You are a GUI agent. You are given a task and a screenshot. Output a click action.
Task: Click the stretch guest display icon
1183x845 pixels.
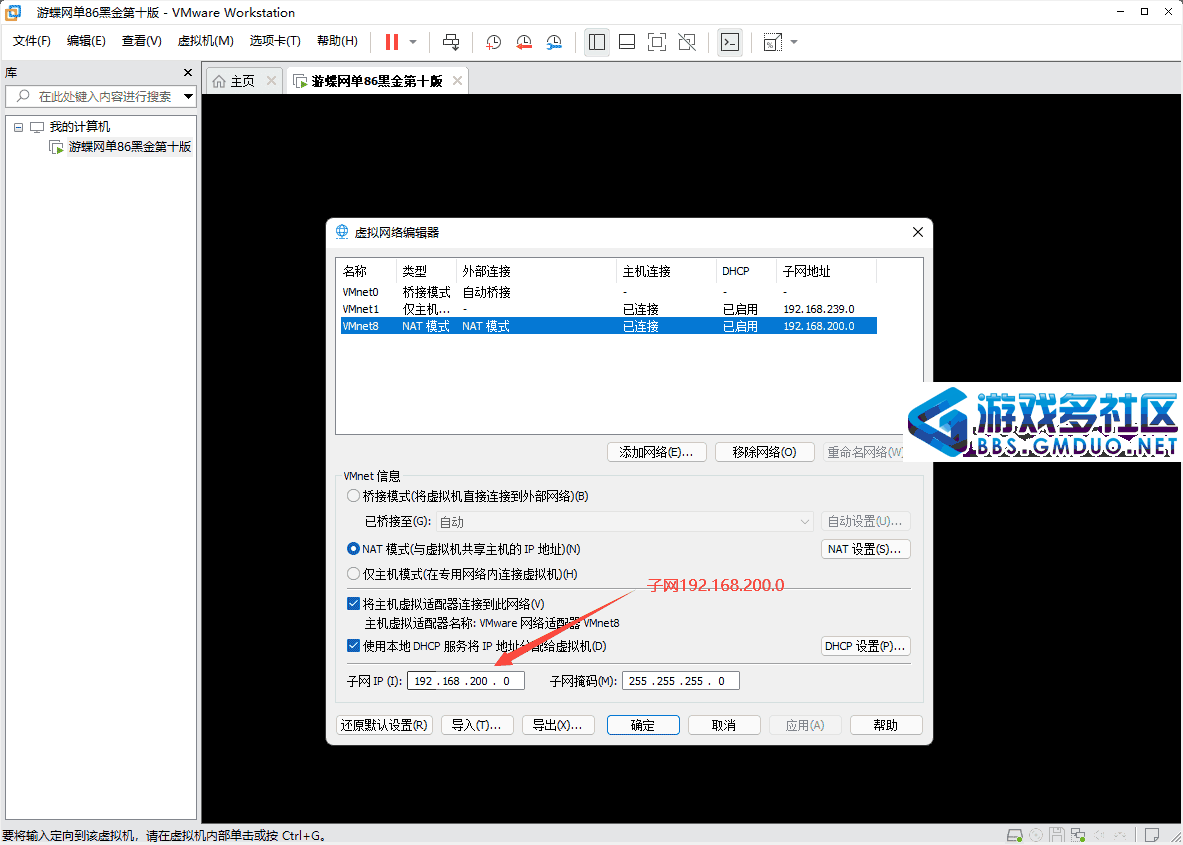pos(773,42)
